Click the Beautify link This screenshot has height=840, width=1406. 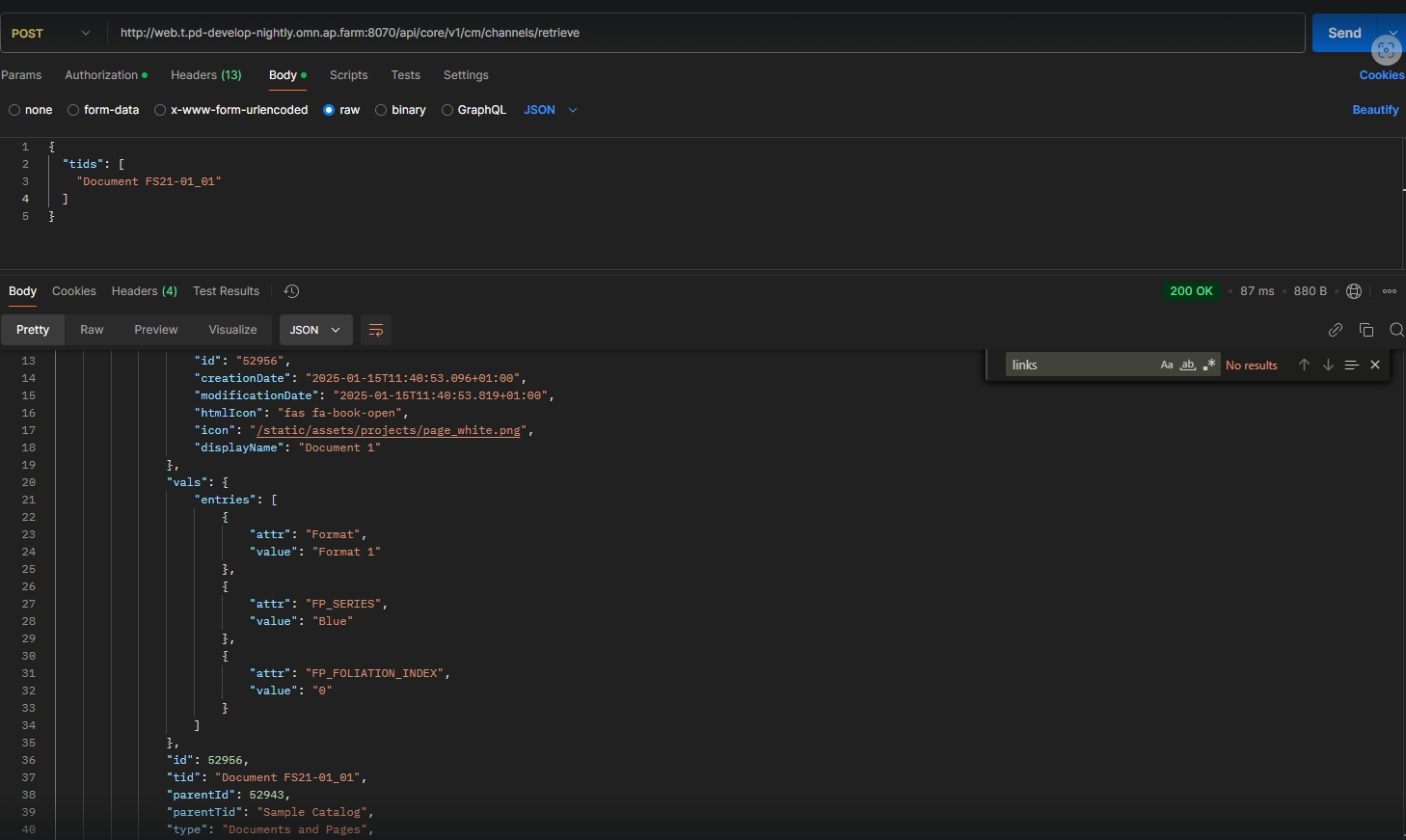click(x=1375, y=110)
